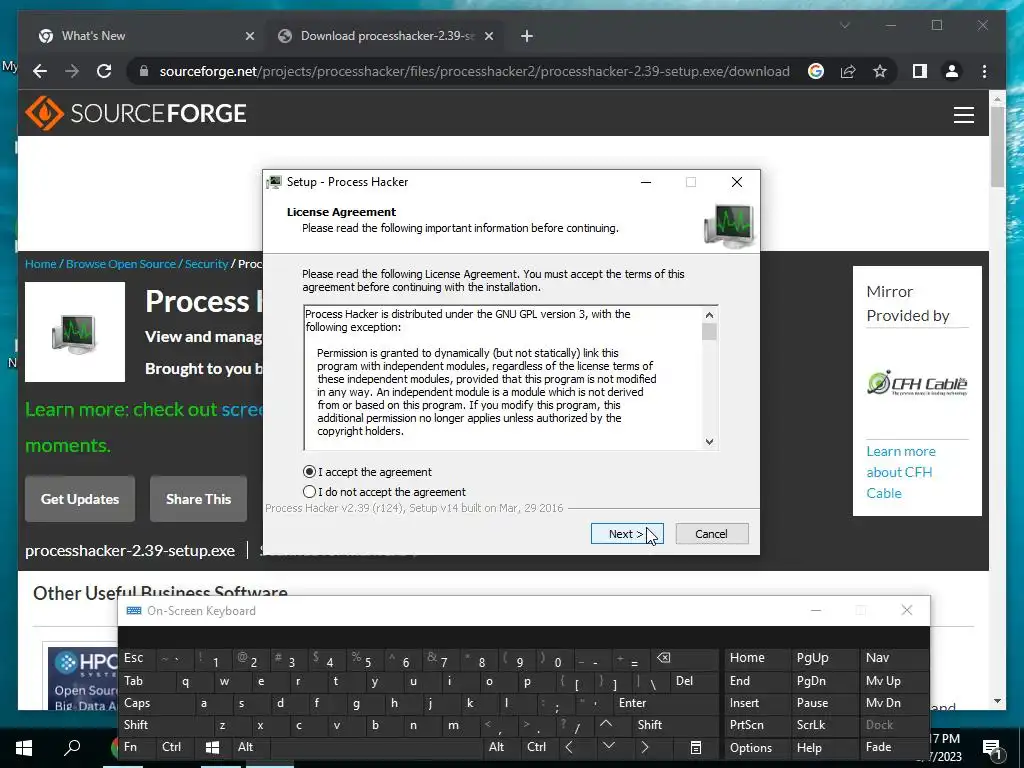Share this page icon in Chrome
This screenshot has width=1024, height=768.
[x=848, y=71]
